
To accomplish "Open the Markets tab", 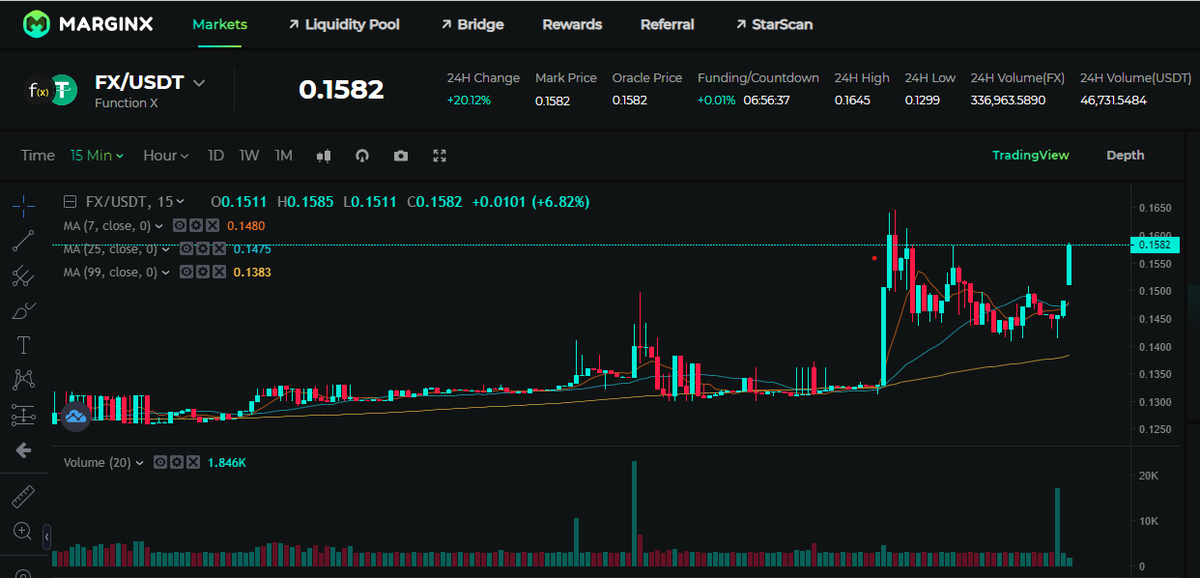I will coord(220,24).
